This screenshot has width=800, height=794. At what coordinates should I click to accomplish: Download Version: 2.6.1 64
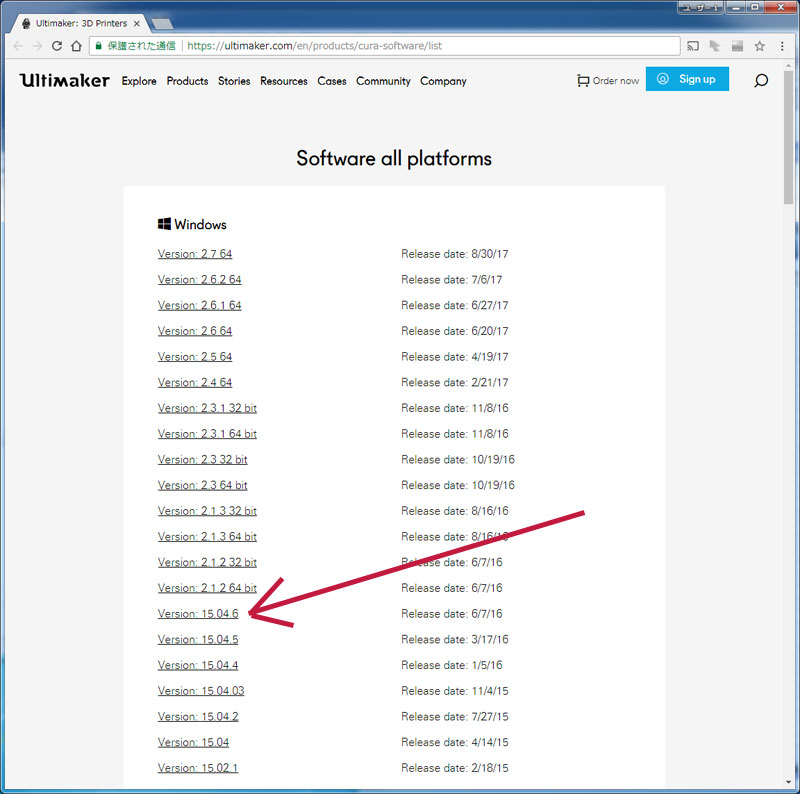click(x=199, y=305)
